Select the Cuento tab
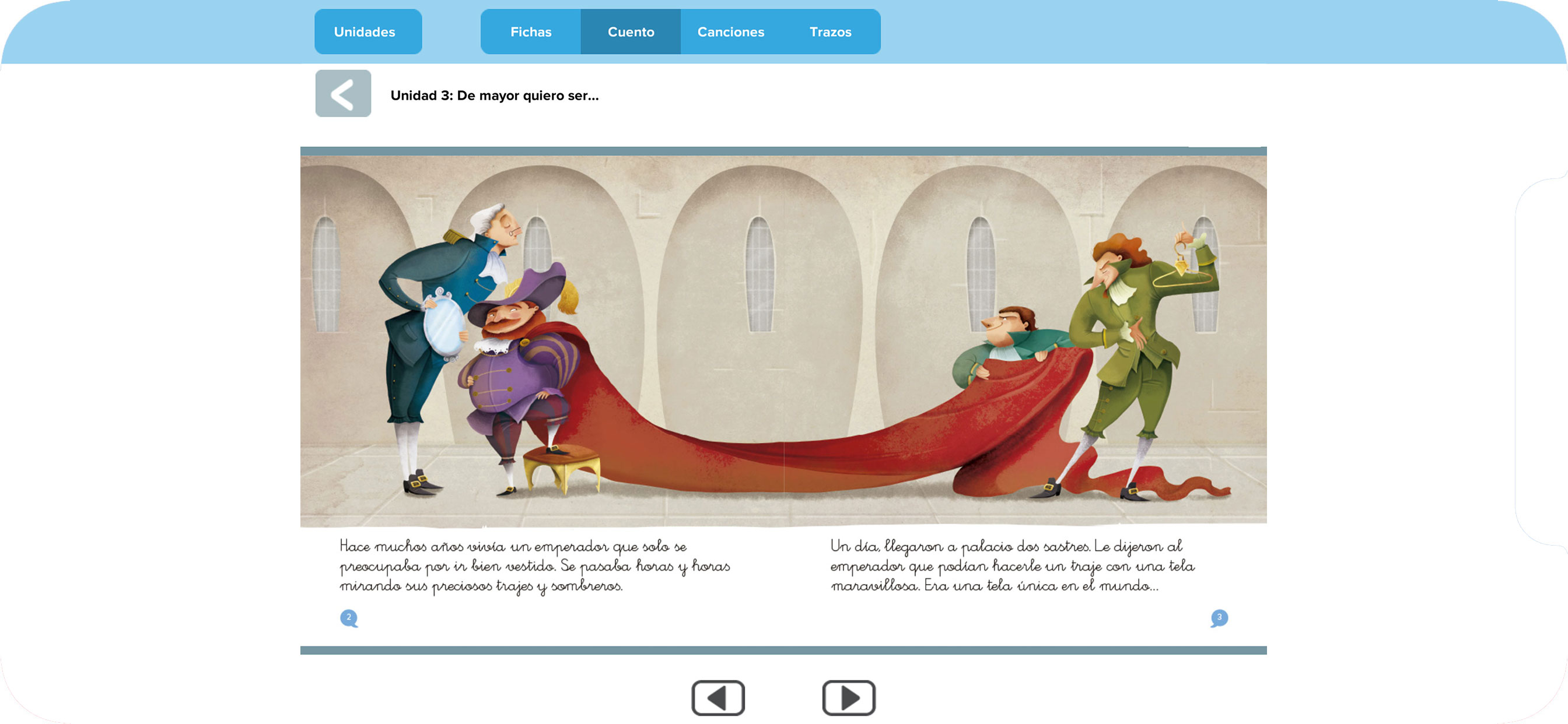1568x724 pixels. (x=631, y=31)
